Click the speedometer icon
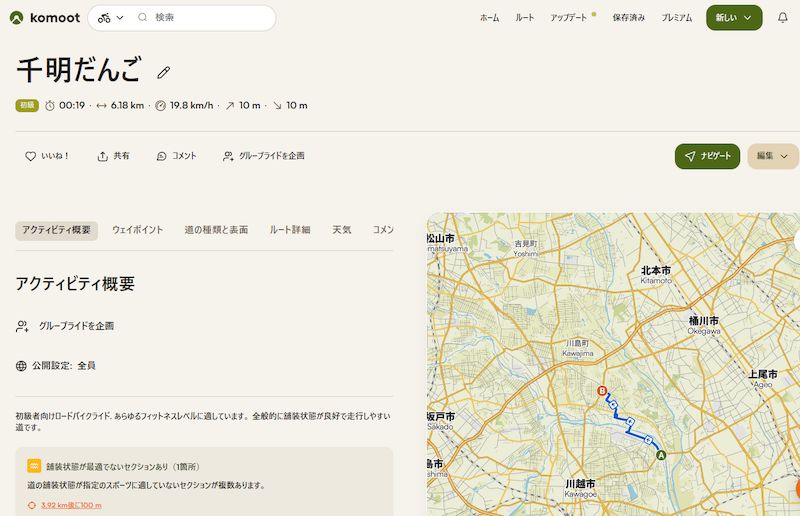800x516 pixels. [x=160, y=106]
